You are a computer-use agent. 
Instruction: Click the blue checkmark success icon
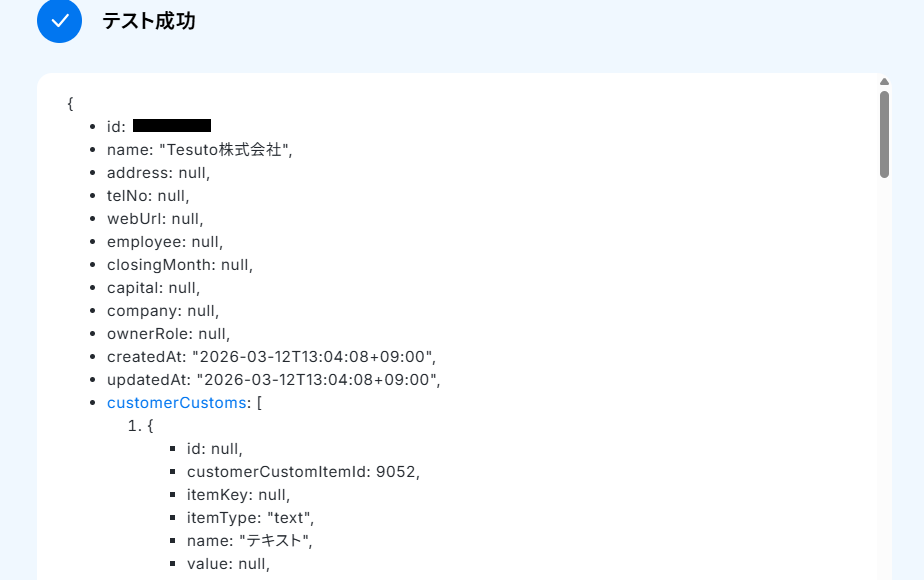60,21
